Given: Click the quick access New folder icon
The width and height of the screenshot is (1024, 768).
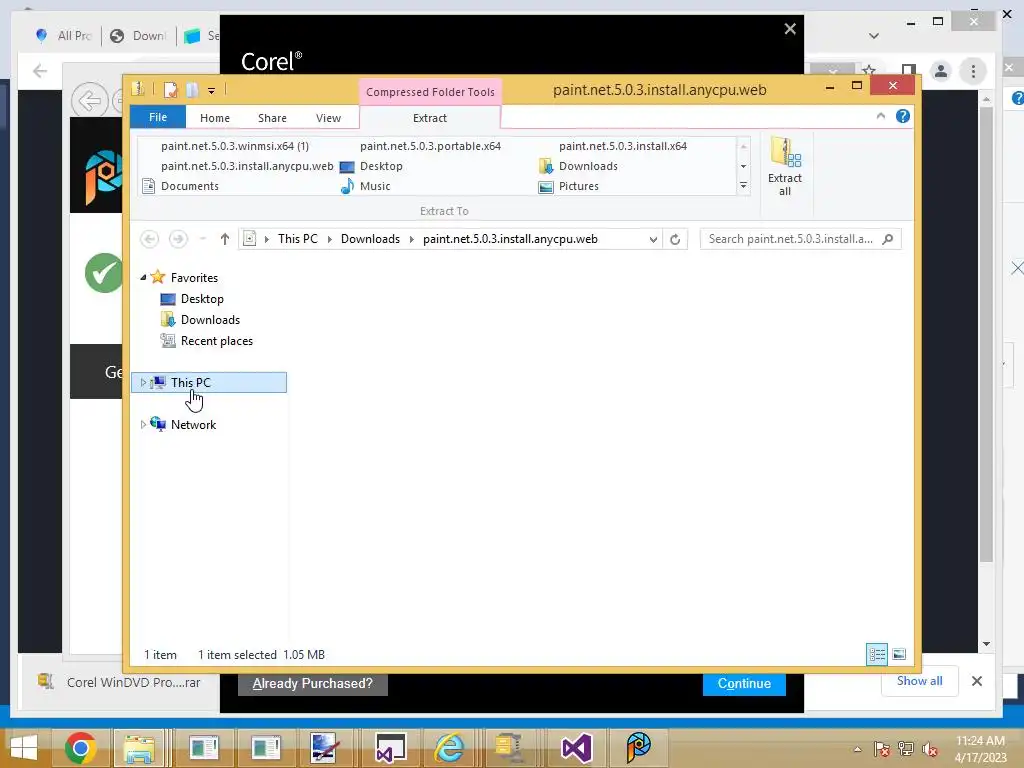Looking at the screenshot, I should pos(192,89).
